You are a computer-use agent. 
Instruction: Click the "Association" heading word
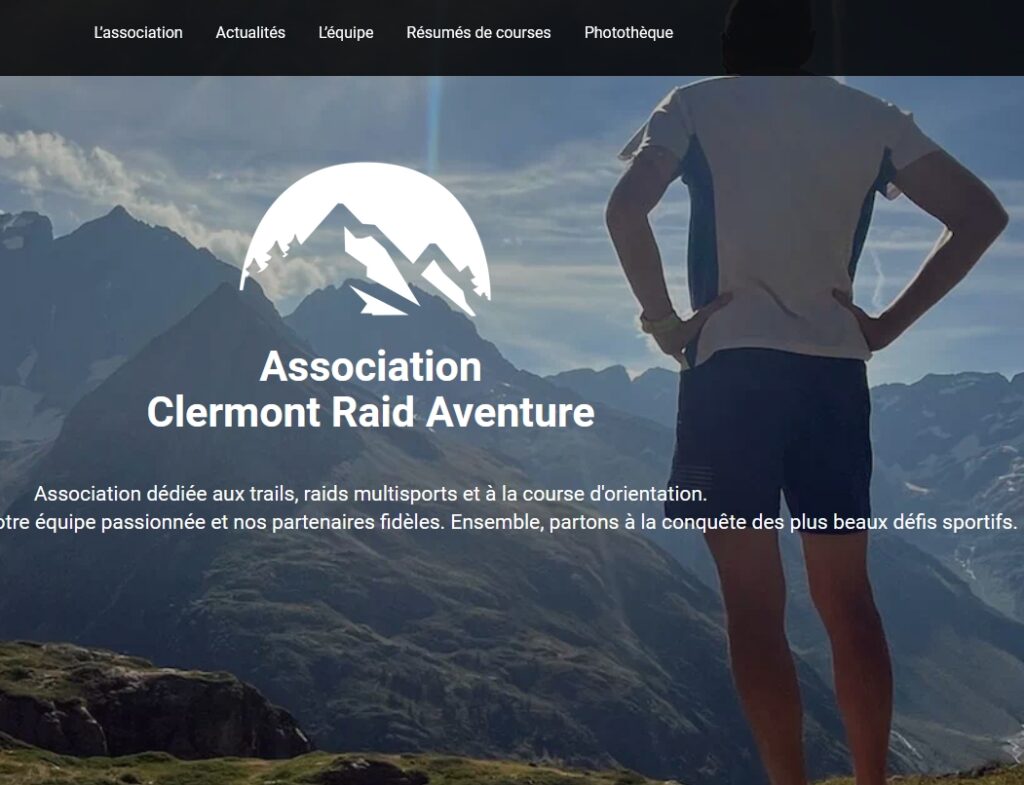point(370,366)
